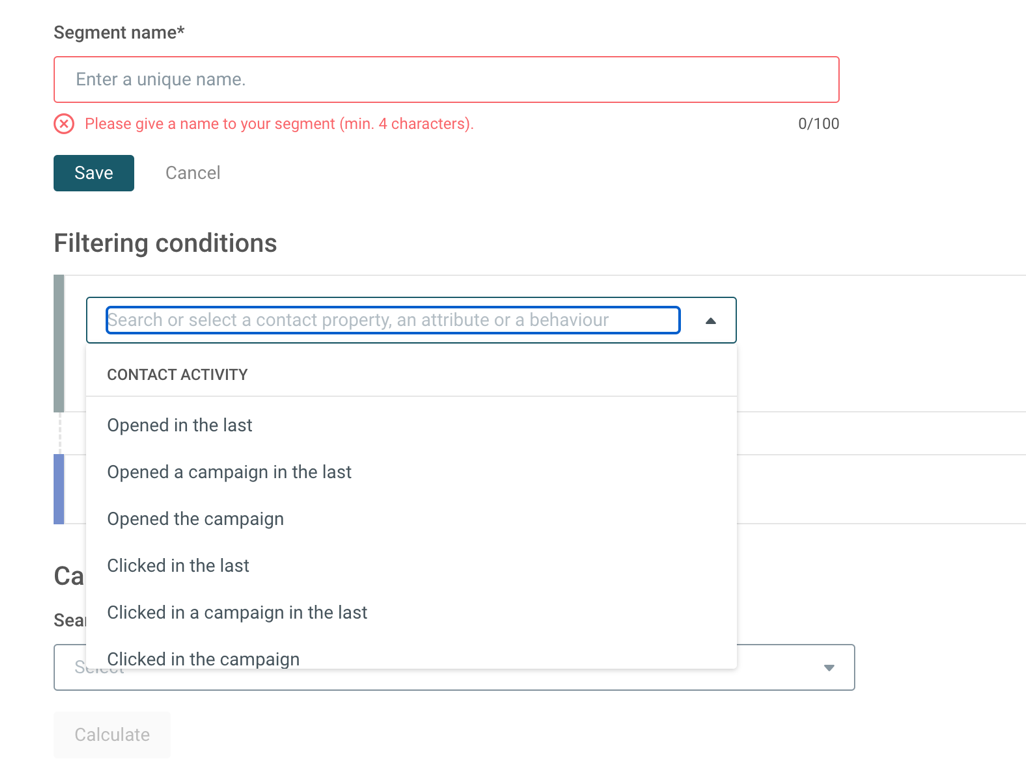The image size is (1026, 769).
Task: Click the segment name error message
Action: 279,124
